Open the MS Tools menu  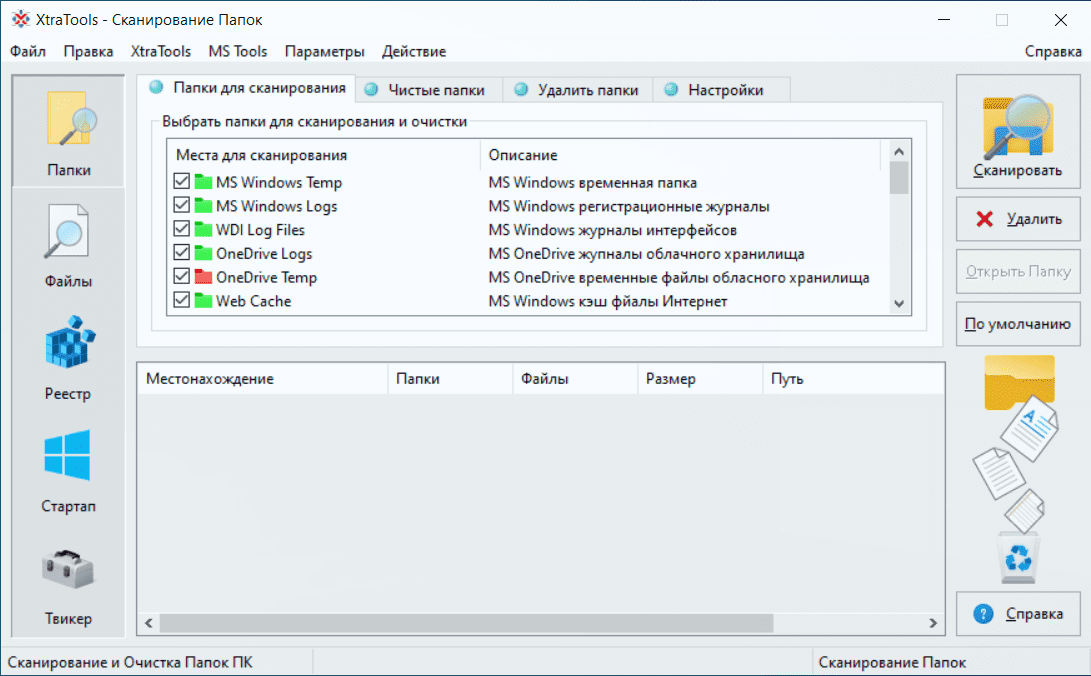[x=237, y=51]
